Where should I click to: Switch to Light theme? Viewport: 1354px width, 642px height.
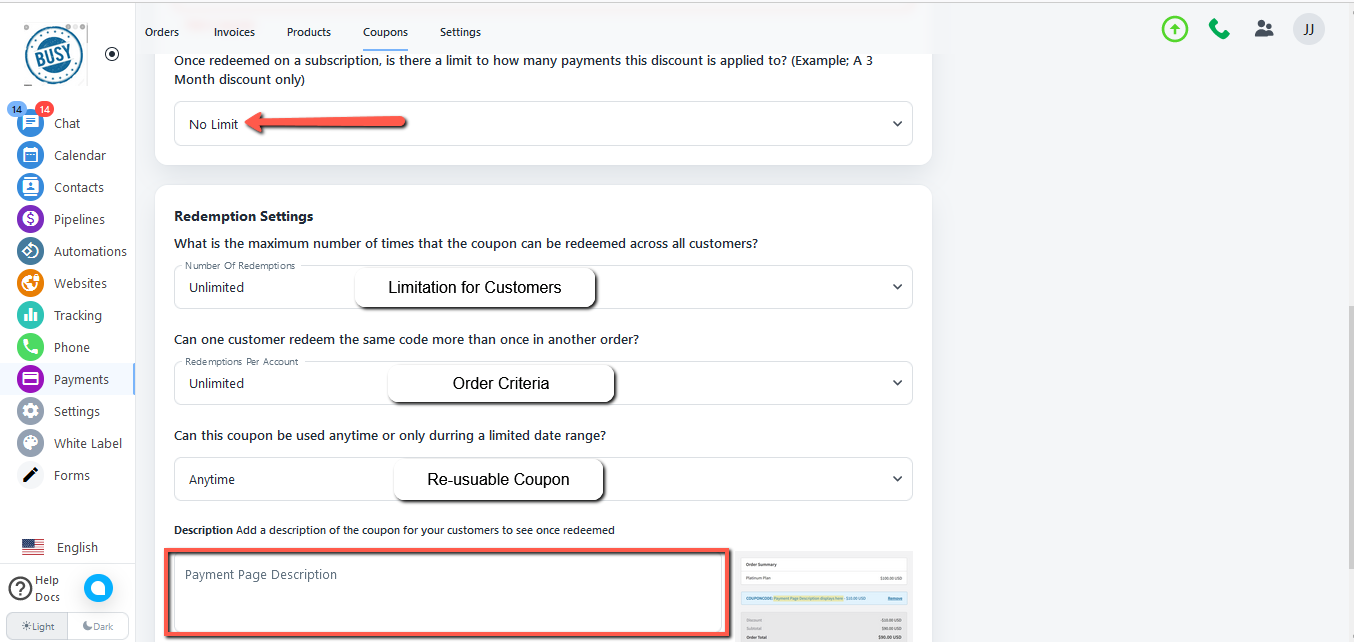38,626
